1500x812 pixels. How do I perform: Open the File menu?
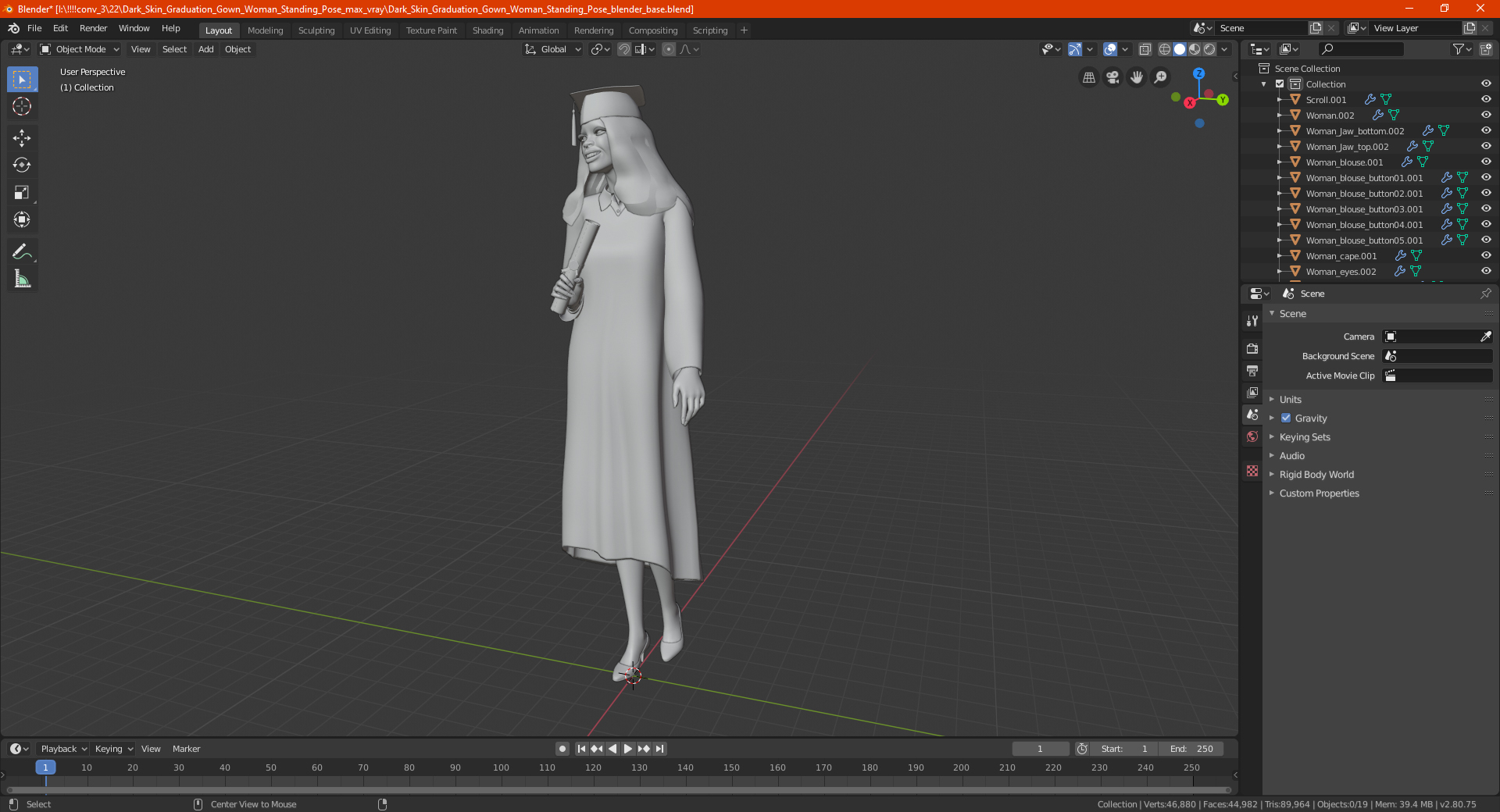pos(34,28)
